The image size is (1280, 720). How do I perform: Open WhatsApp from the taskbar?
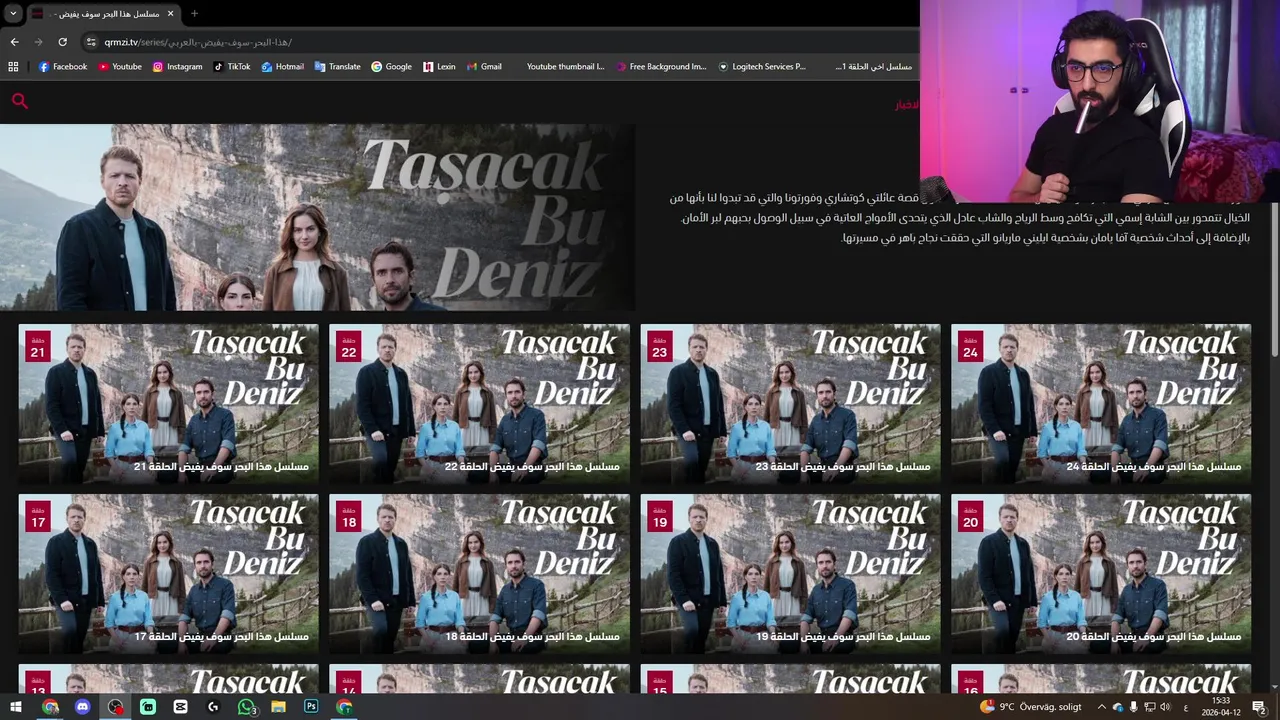coord(246,707)
